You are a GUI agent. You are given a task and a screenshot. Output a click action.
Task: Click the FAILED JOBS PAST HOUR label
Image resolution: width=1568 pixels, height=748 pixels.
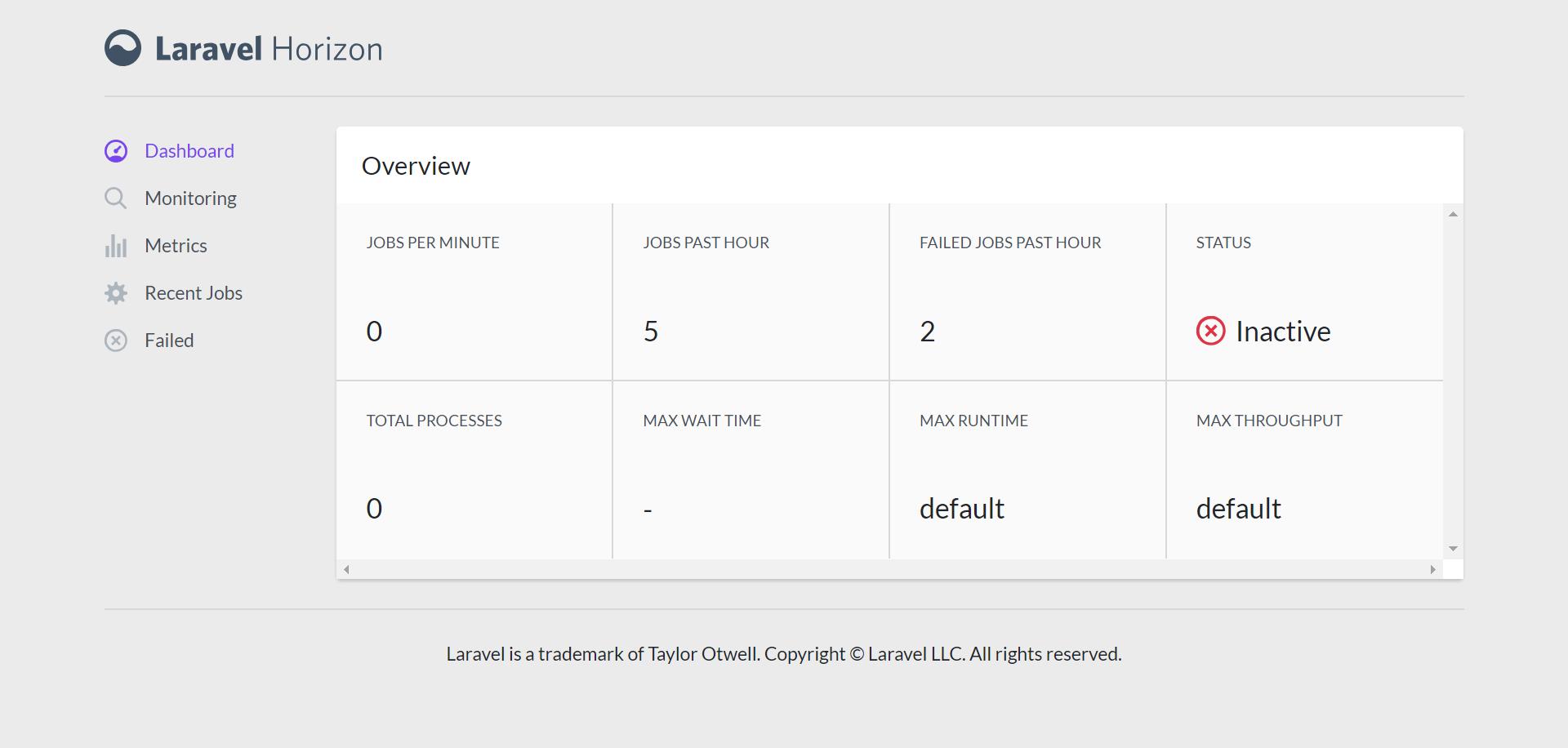(1010, 243)
